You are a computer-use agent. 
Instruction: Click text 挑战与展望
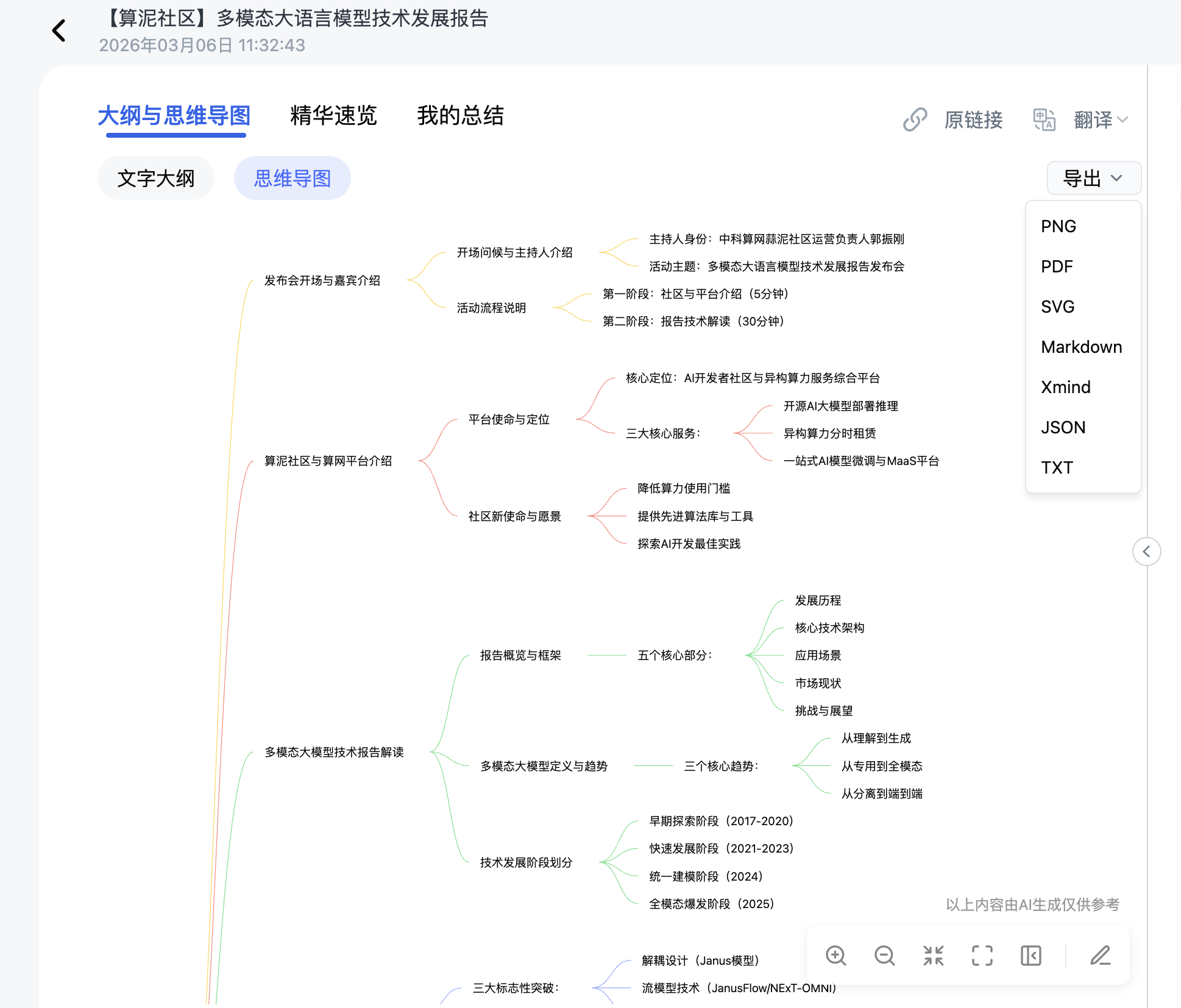pos(824,711)
